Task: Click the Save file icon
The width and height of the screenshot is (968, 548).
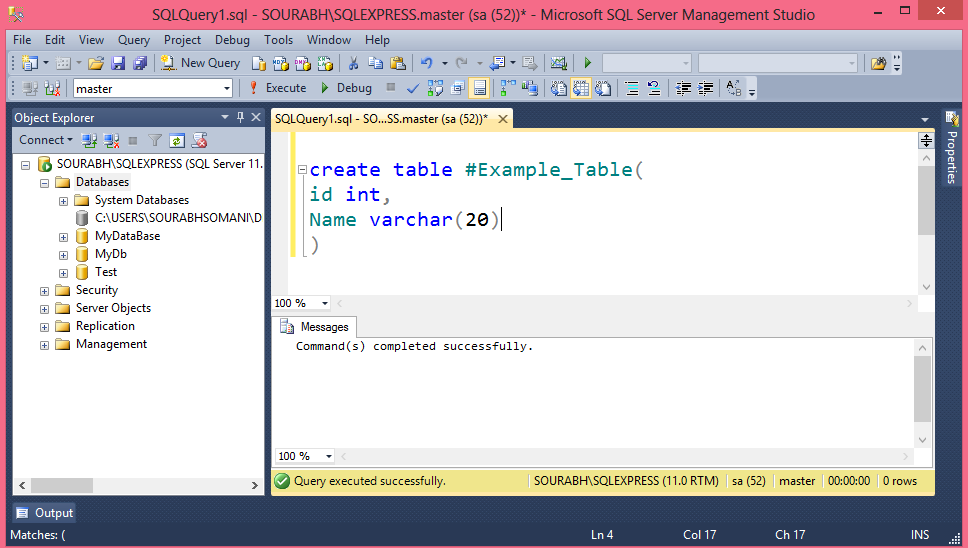Action: [118, 63]
